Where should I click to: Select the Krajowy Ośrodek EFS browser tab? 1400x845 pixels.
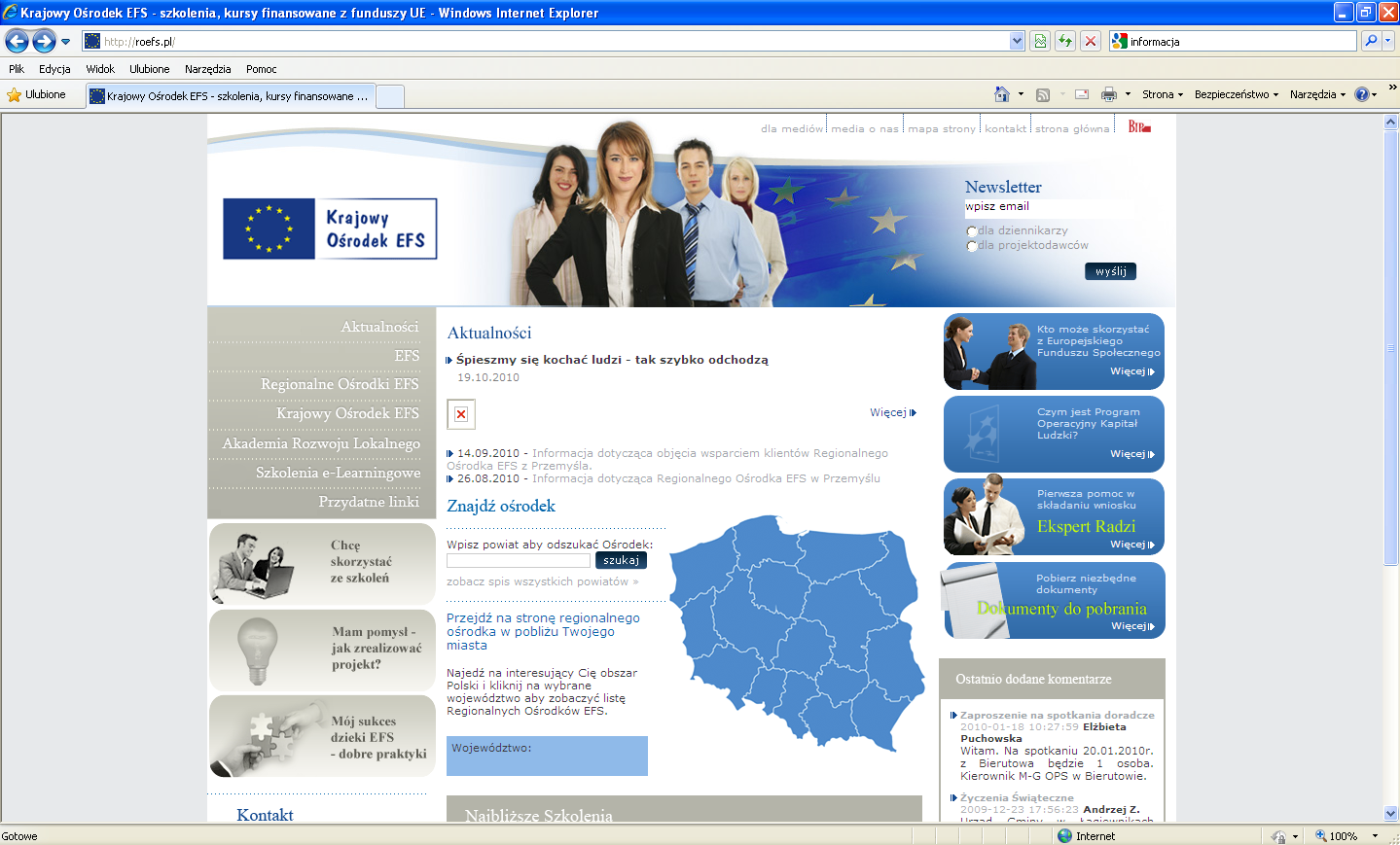[230, 95]
